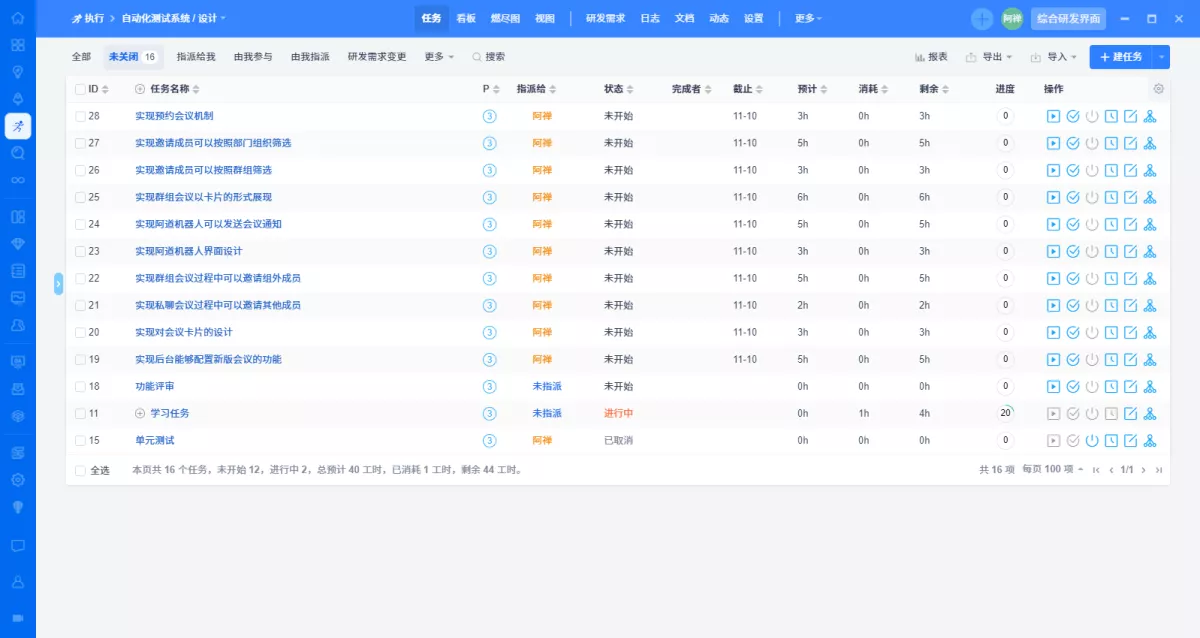Click the close (power) icon for task 15
Image resolution: width=1200 pixels, height=638 pixels.
click(1092, 440)
